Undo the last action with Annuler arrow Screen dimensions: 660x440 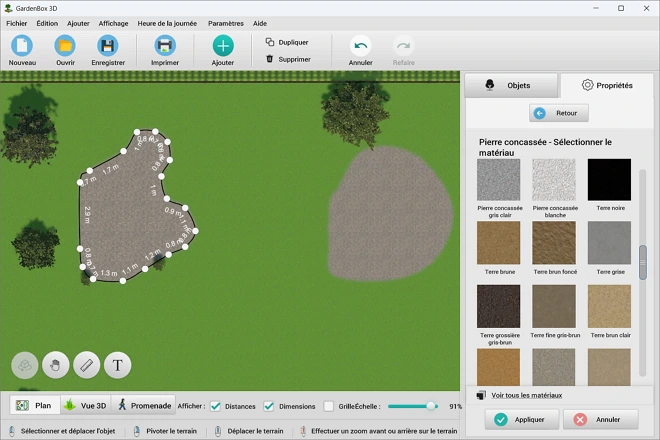point(361,46)
